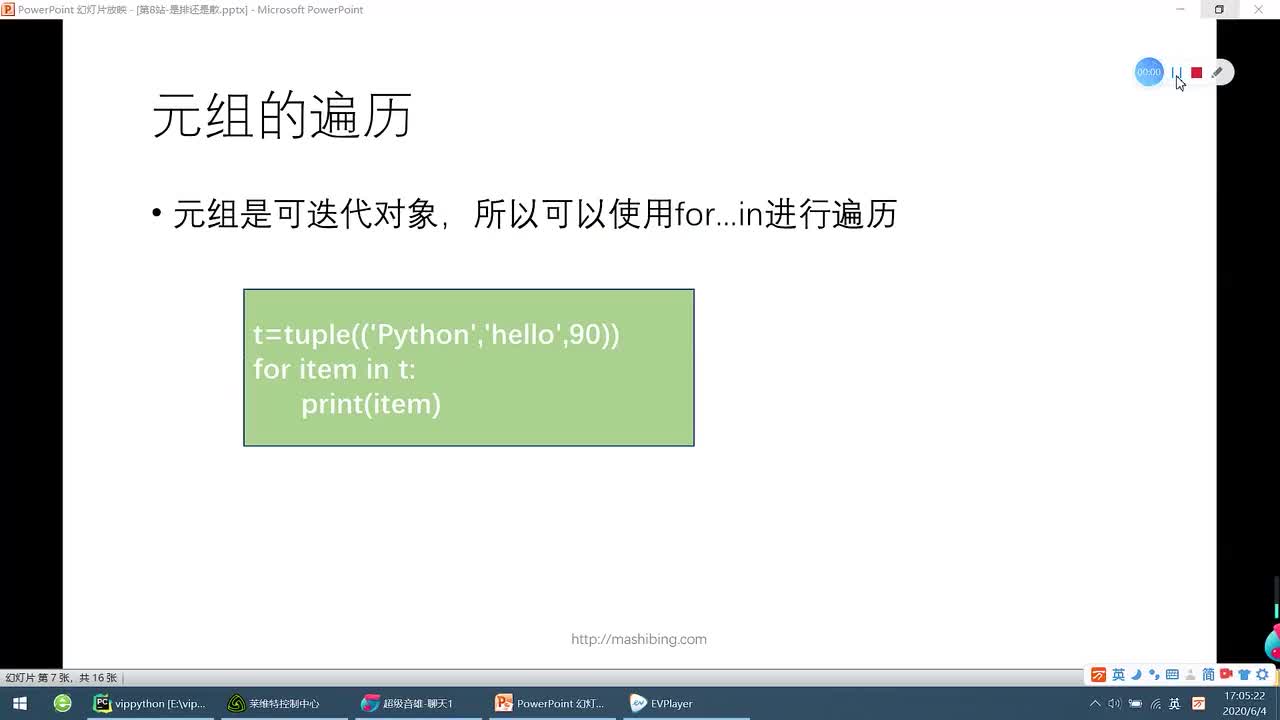1280x720 pixels.
Task: Open the soft keyboard icon on IME bar
Action: point(1172,675)
